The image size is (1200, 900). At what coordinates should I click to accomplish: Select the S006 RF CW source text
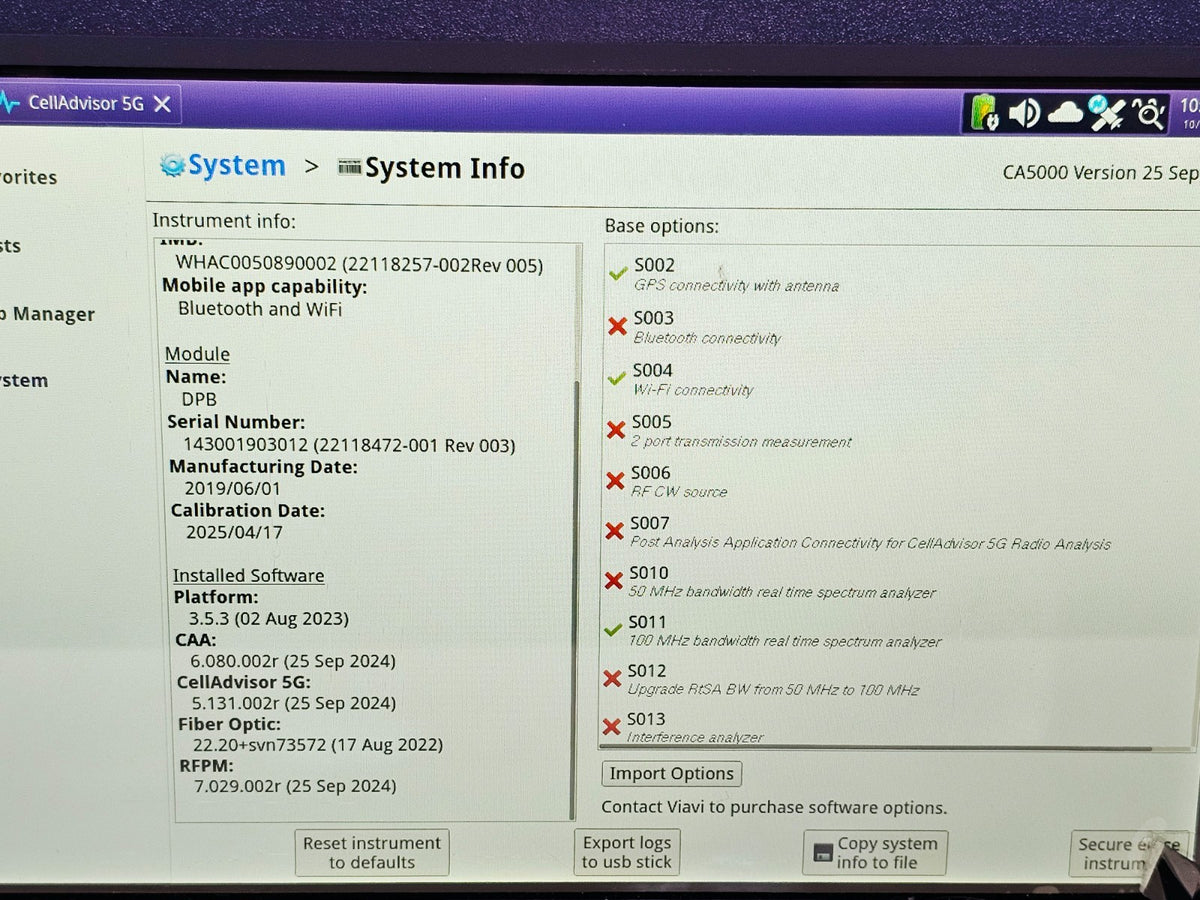pyautogui.click(x=679, y=481)
